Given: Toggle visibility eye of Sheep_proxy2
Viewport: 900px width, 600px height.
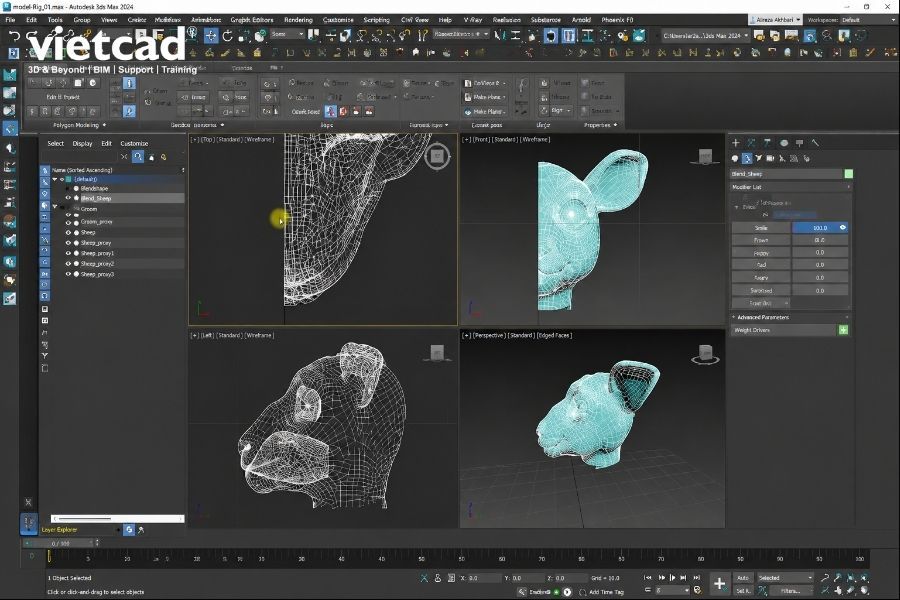Looking at the screenshot, I should click(x=68, y=264).
